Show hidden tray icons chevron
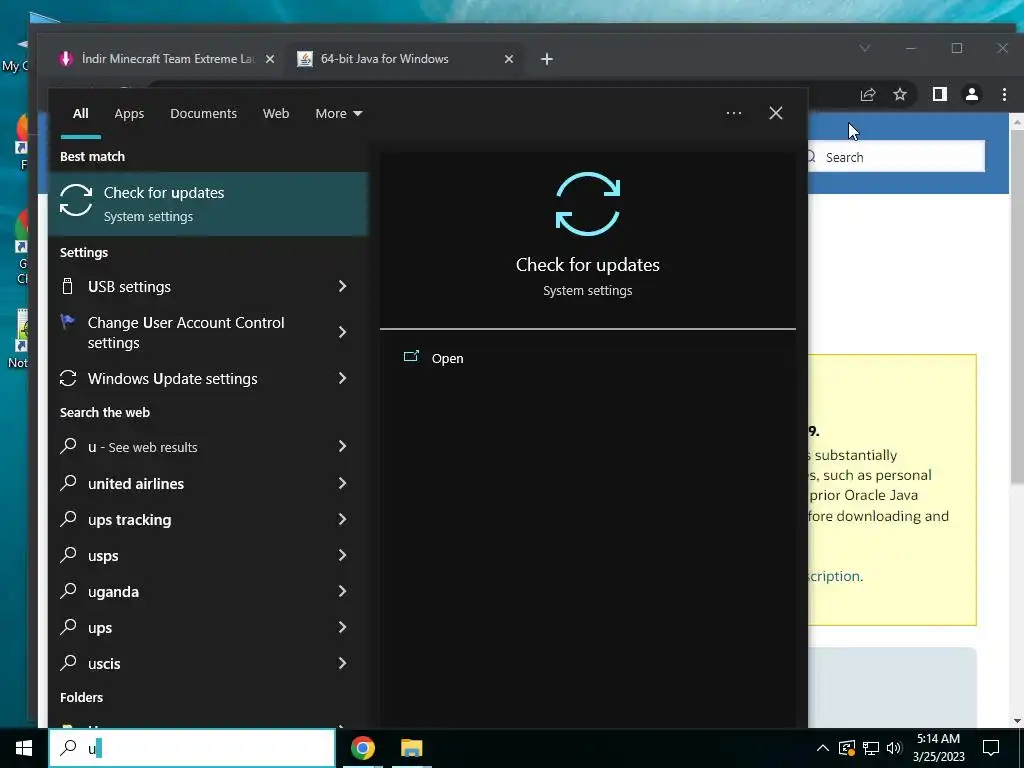Screen dimensions: 1024x768 point(823,748)
